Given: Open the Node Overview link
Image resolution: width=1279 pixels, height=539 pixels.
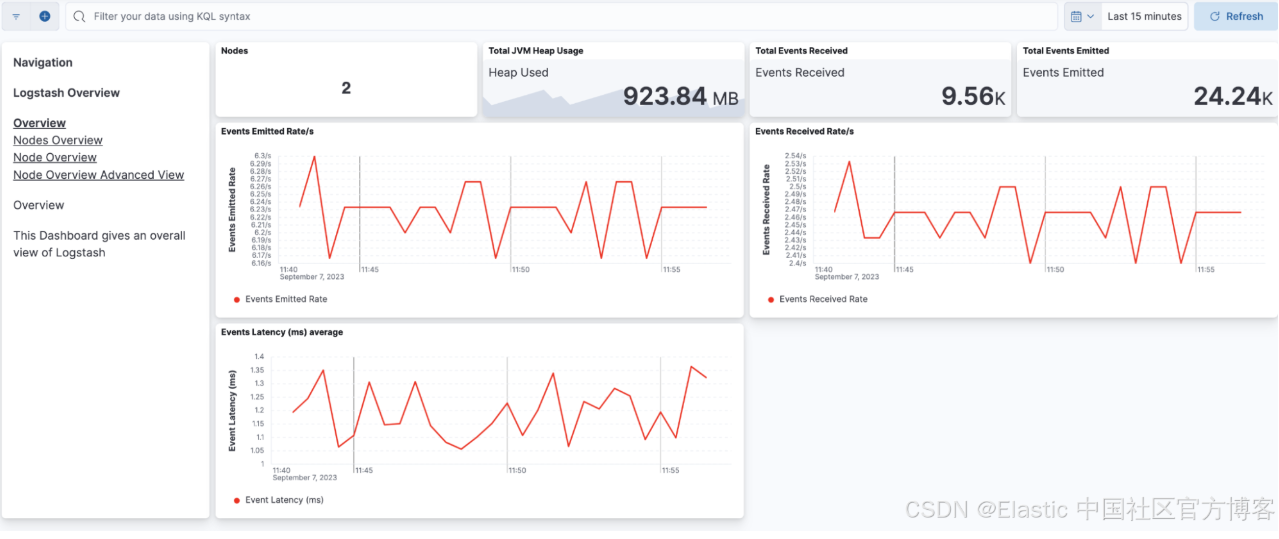Looking at the screenshot, I should click(x=55, y=157).
